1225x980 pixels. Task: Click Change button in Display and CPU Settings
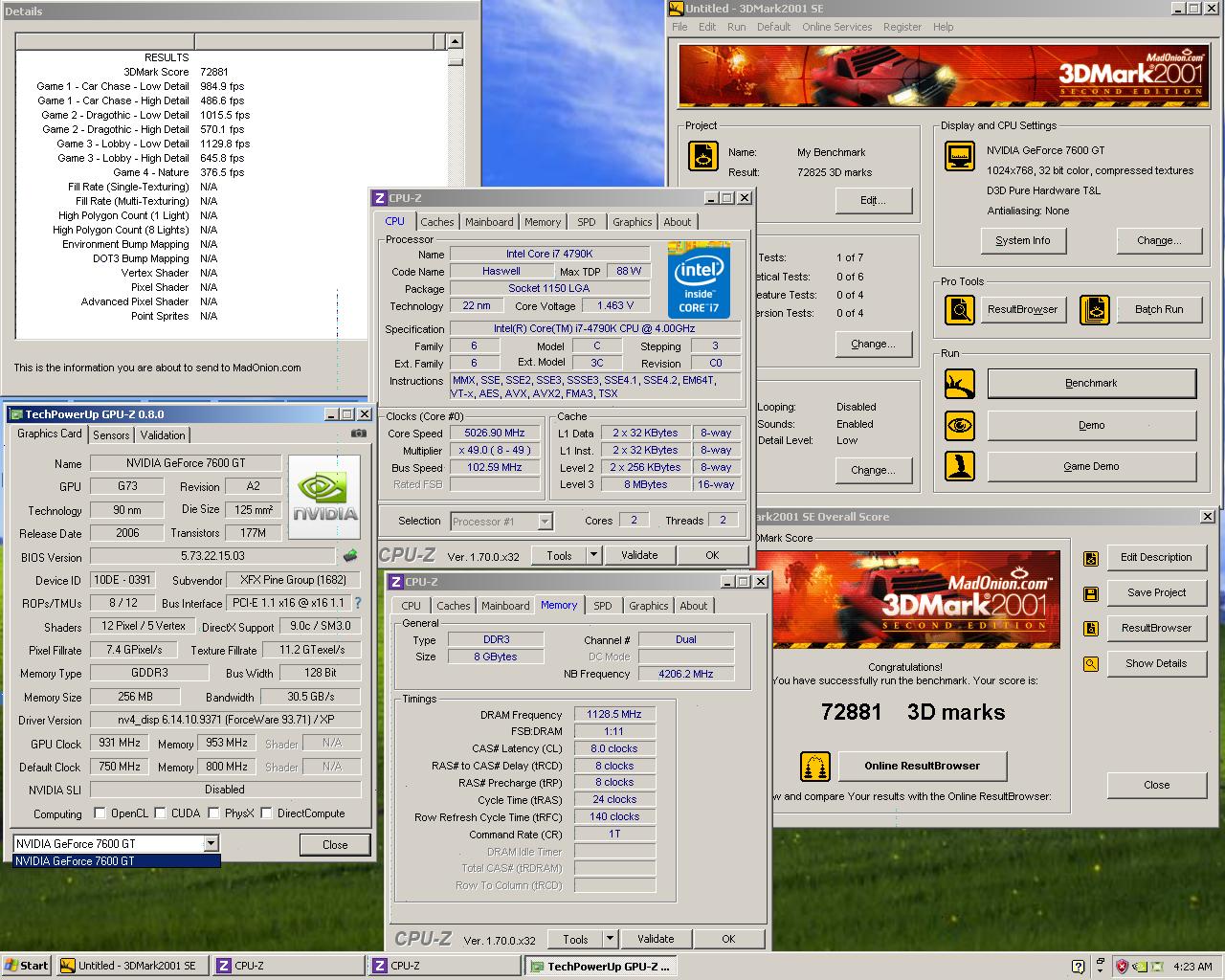(x=1159, y=241)
